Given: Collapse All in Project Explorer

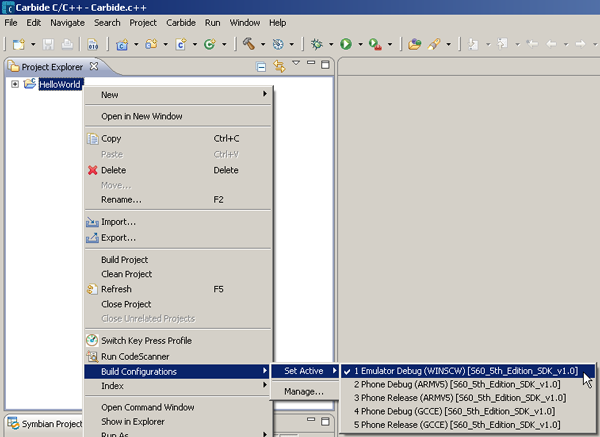Looking at the screenshot, I should [x=261, y=67].
